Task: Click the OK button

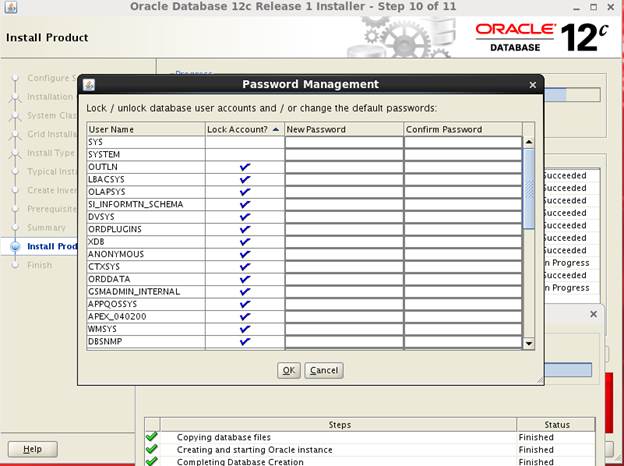Action: click(x=289, y=370)
